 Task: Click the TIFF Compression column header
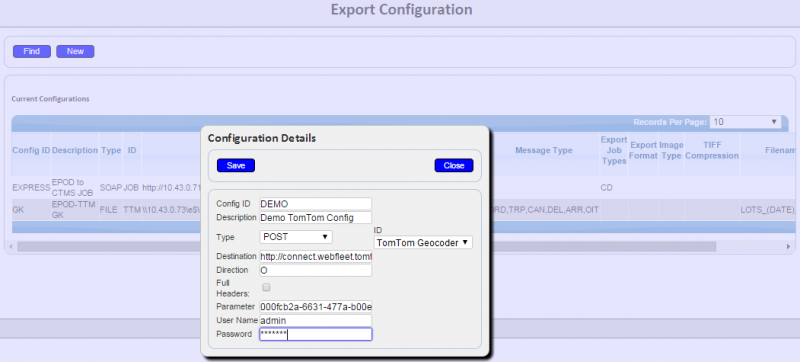[712, 150]
